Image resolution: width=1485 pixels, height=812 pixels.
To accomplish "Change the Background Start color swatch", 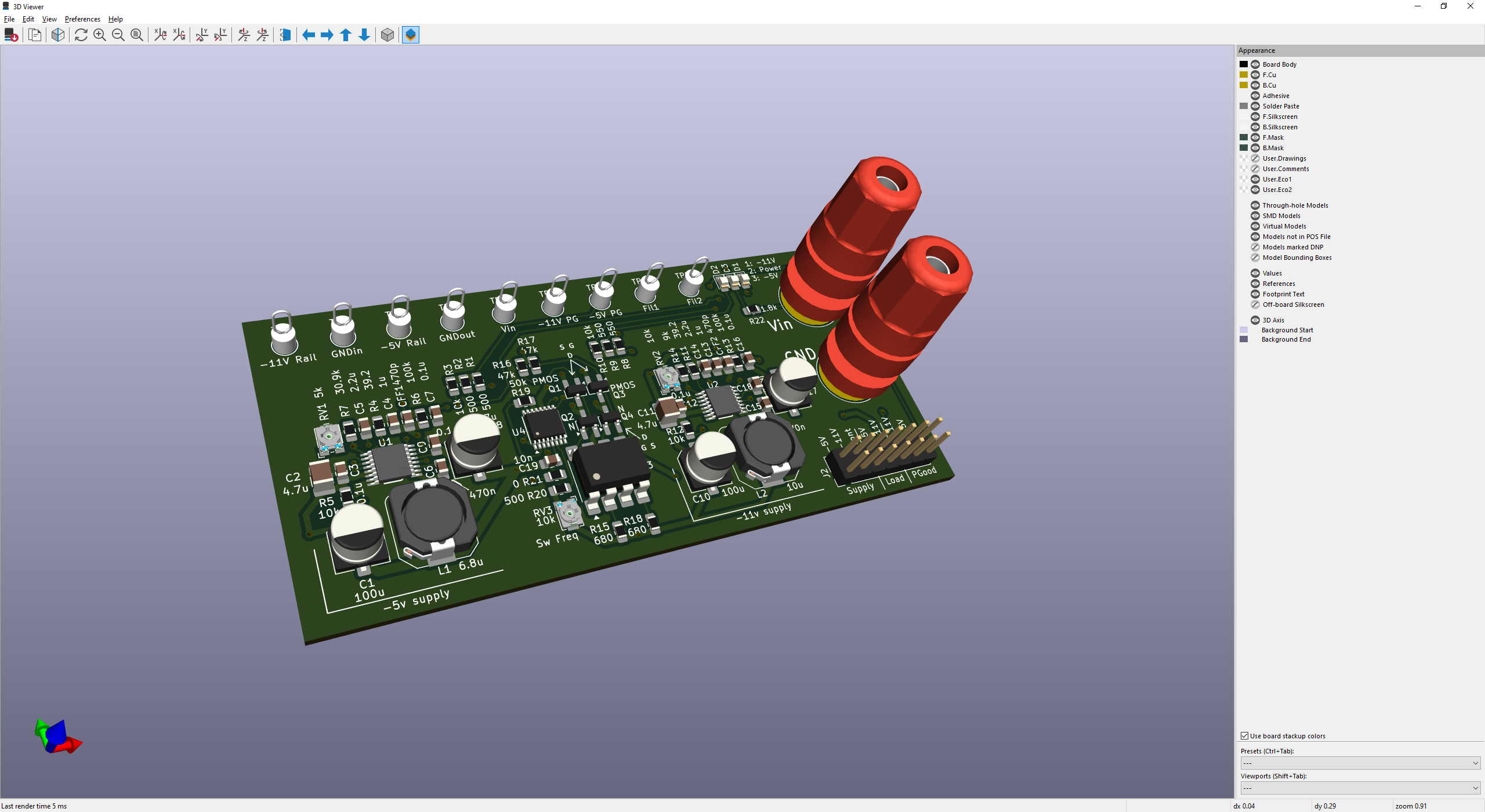I will 1244,329.
